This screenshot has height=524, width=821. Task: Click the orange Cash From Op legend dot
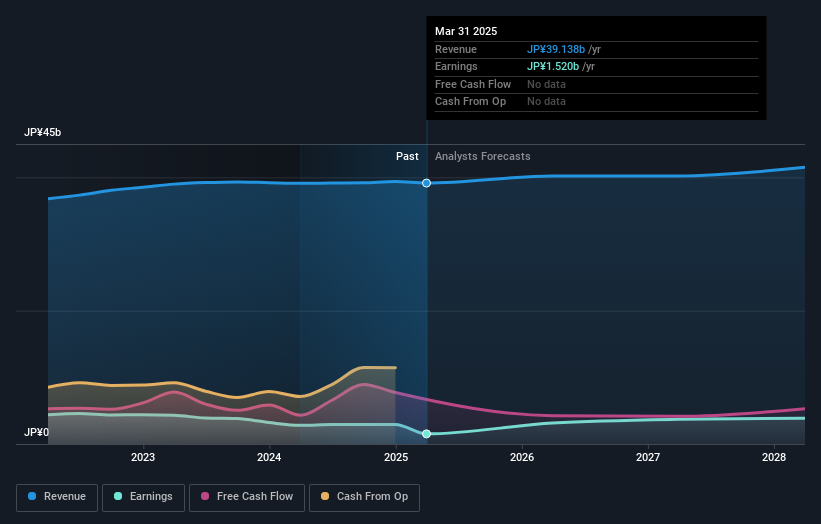click(325, 496)
